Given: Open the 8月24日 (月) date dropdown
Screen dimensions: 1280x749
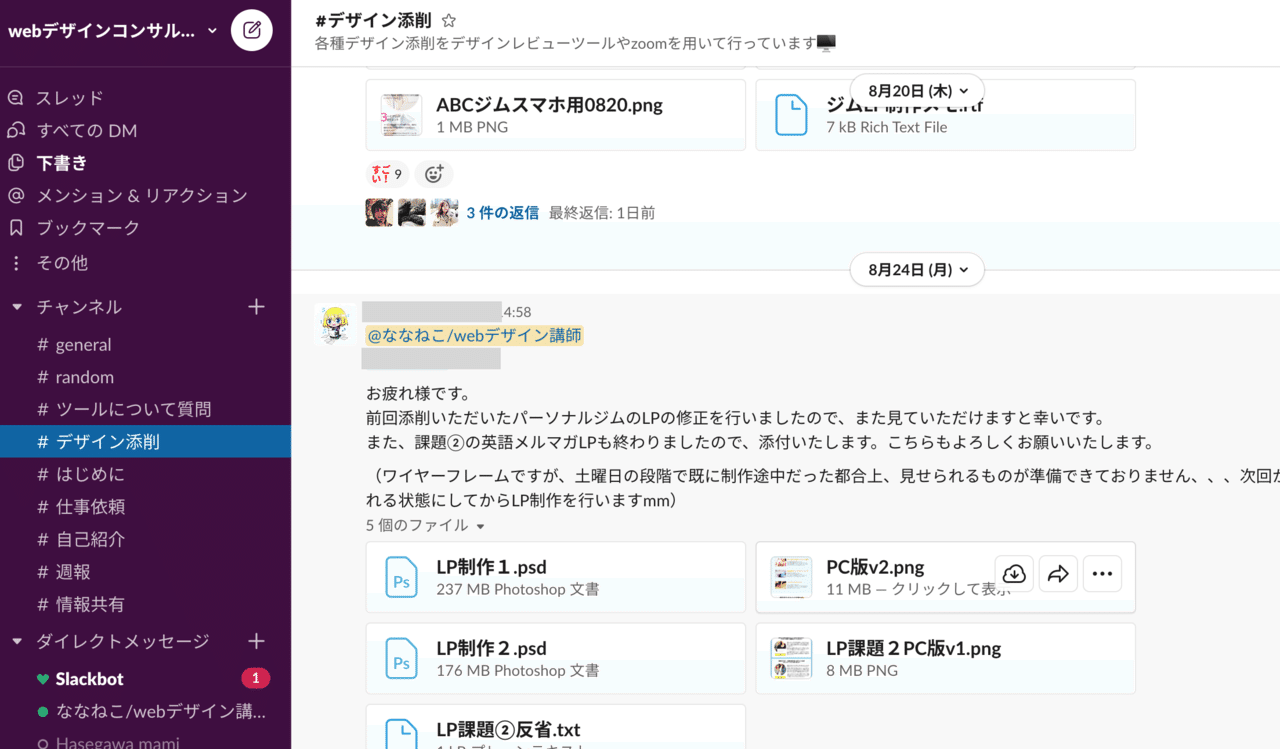Looking at the screenshot, I should coord(917,270).
